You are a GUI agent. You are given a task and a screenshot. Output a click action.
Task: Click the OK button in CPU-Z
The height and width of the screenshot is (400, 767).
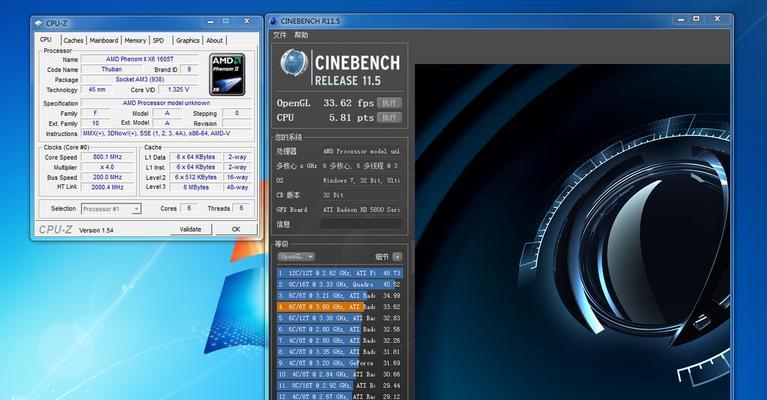pyautogui.click(x=236, y=229)
